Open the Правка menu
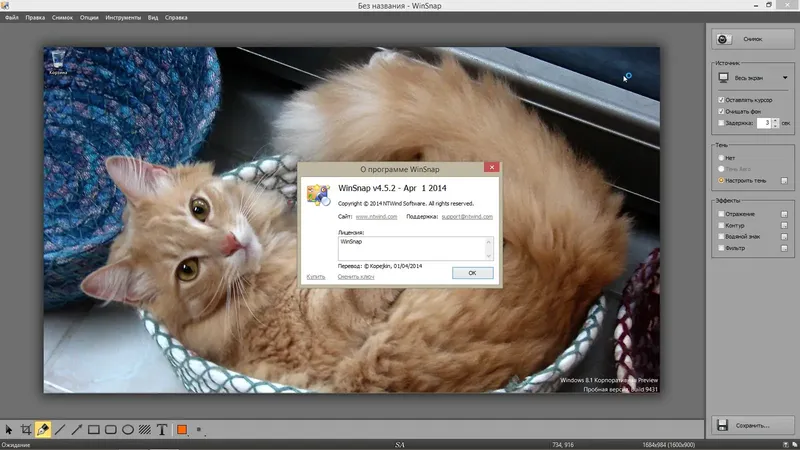This screenshot has height=450, width=800. [x=35, y=17]
